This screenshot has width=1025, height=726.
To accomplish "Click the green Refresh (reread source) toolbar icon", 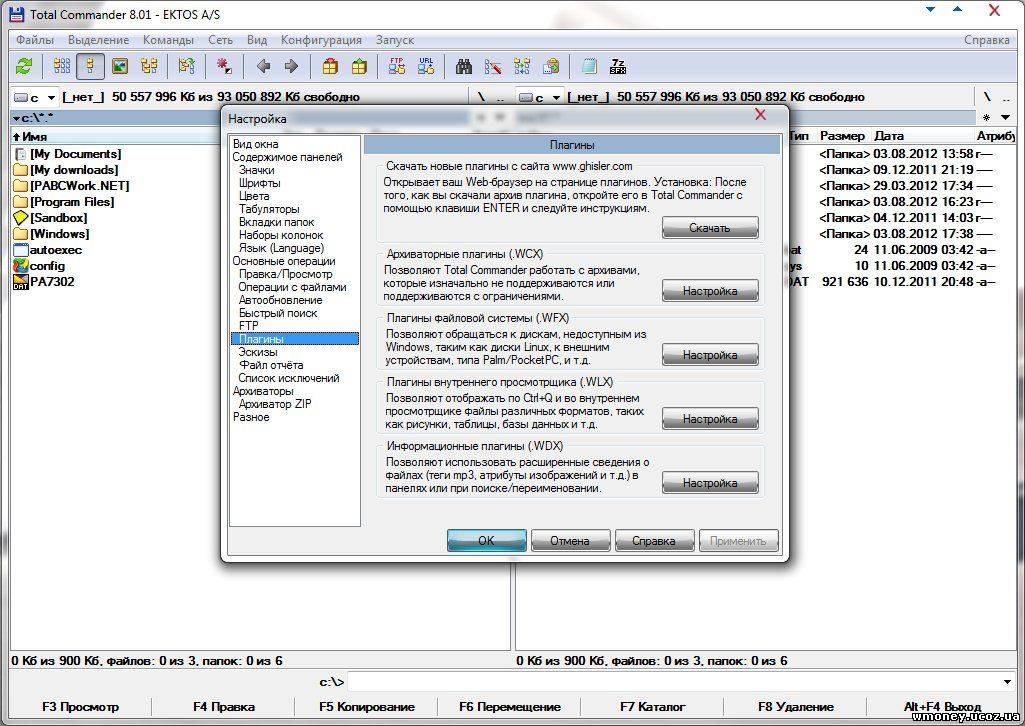I will tap(24, 66).
